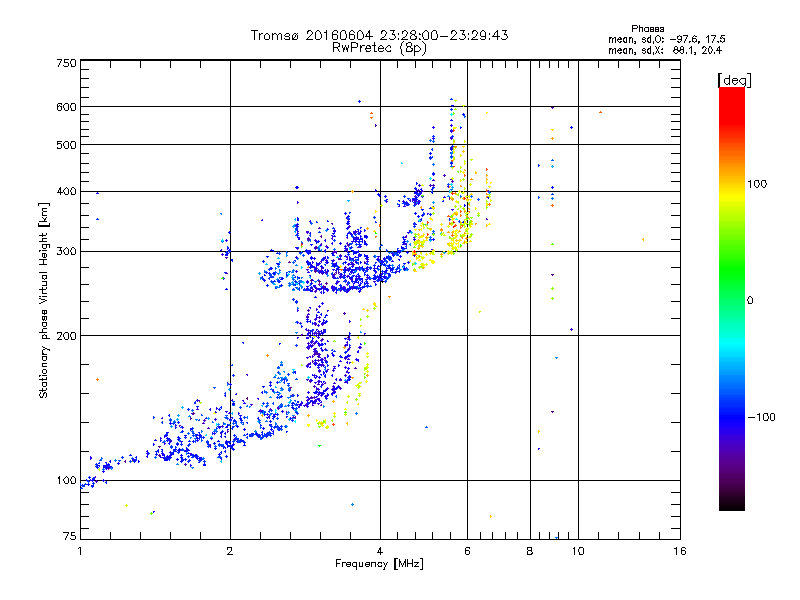Click the phase colorbar gradient
800x600 pixels.
pos(732,298)
